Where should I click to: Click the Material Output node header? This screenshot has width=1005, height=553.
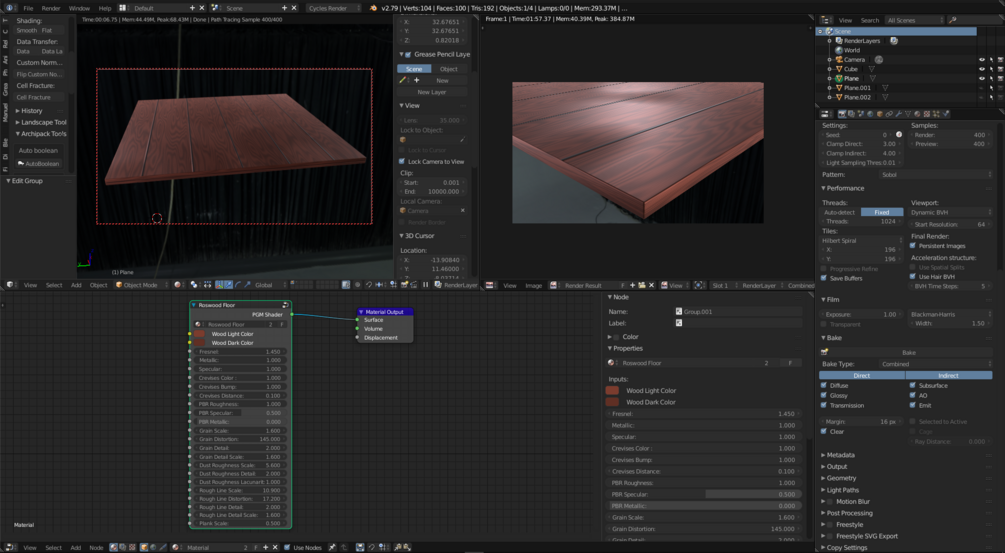pos(385,312)
